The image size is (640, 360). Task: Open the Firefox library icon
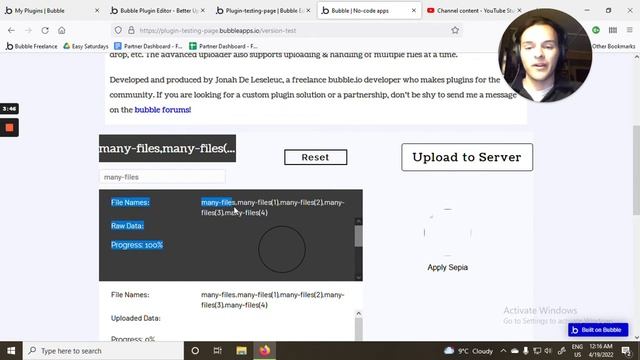(x=613, y=30)
